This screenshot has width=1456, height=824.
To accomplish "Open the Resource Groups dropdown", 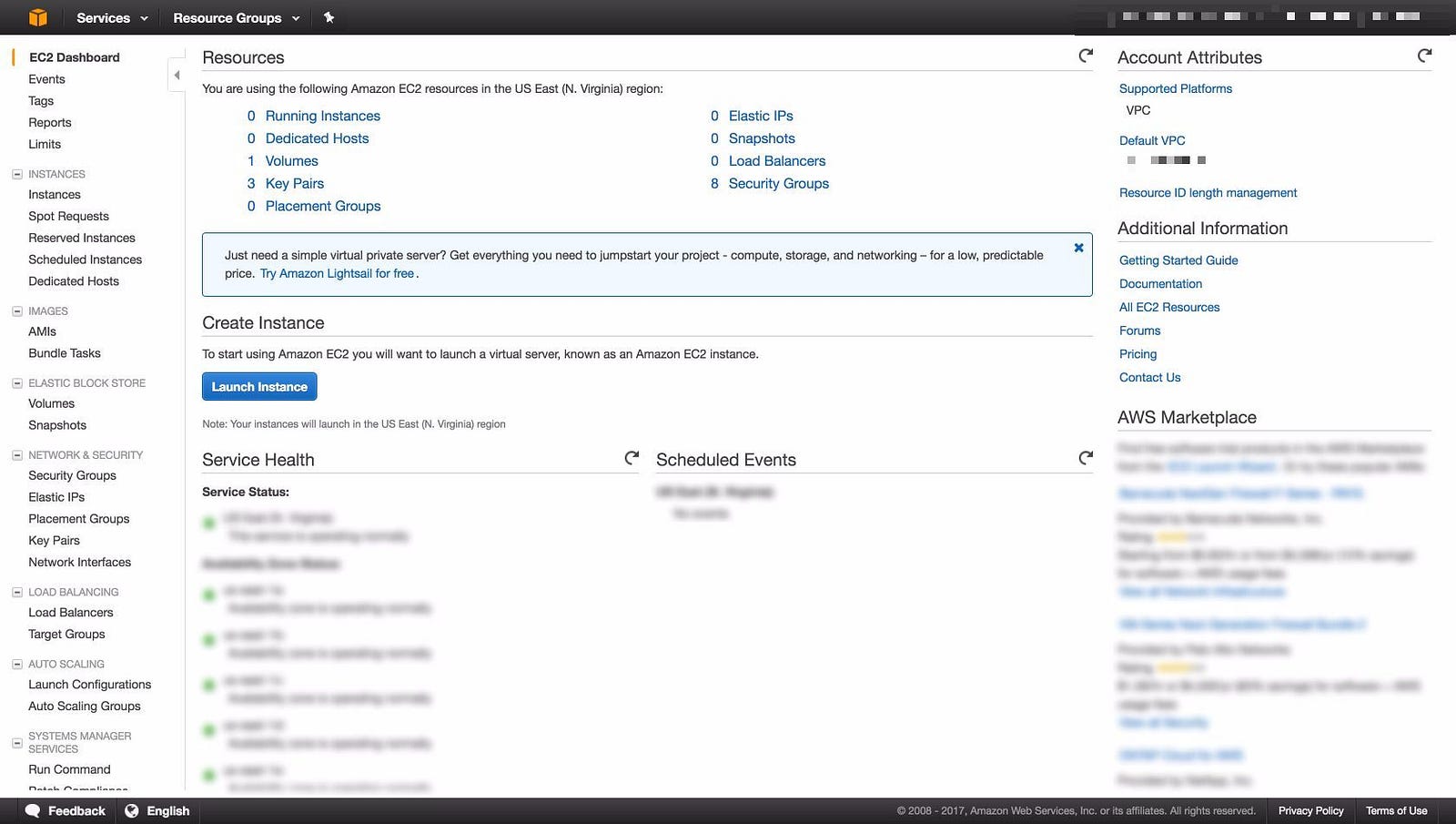I will click(x=237, y=17).
